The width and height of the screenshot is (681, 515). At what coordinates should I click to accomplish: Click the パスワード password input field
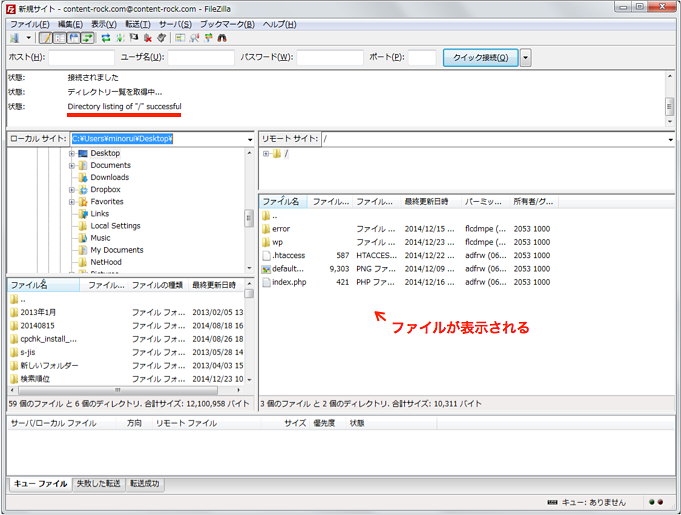[330, 57]
